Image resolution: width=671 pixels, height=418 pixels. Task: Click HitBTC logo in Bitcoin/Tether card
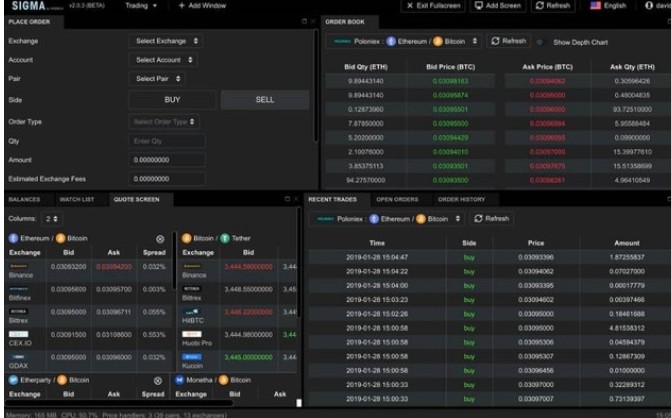(x=191, y=312)
